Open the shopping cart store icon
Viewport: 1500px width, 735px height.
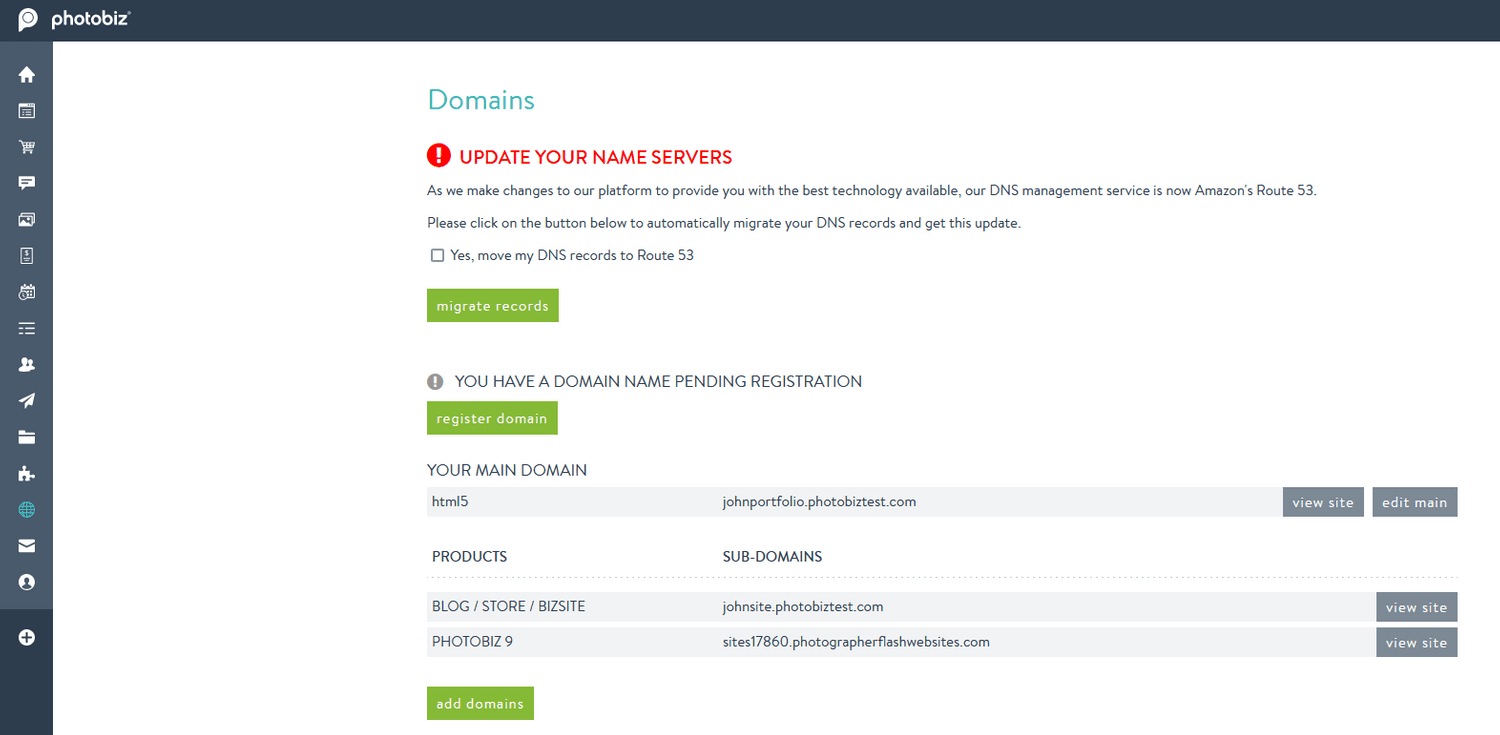coord(27,147)
